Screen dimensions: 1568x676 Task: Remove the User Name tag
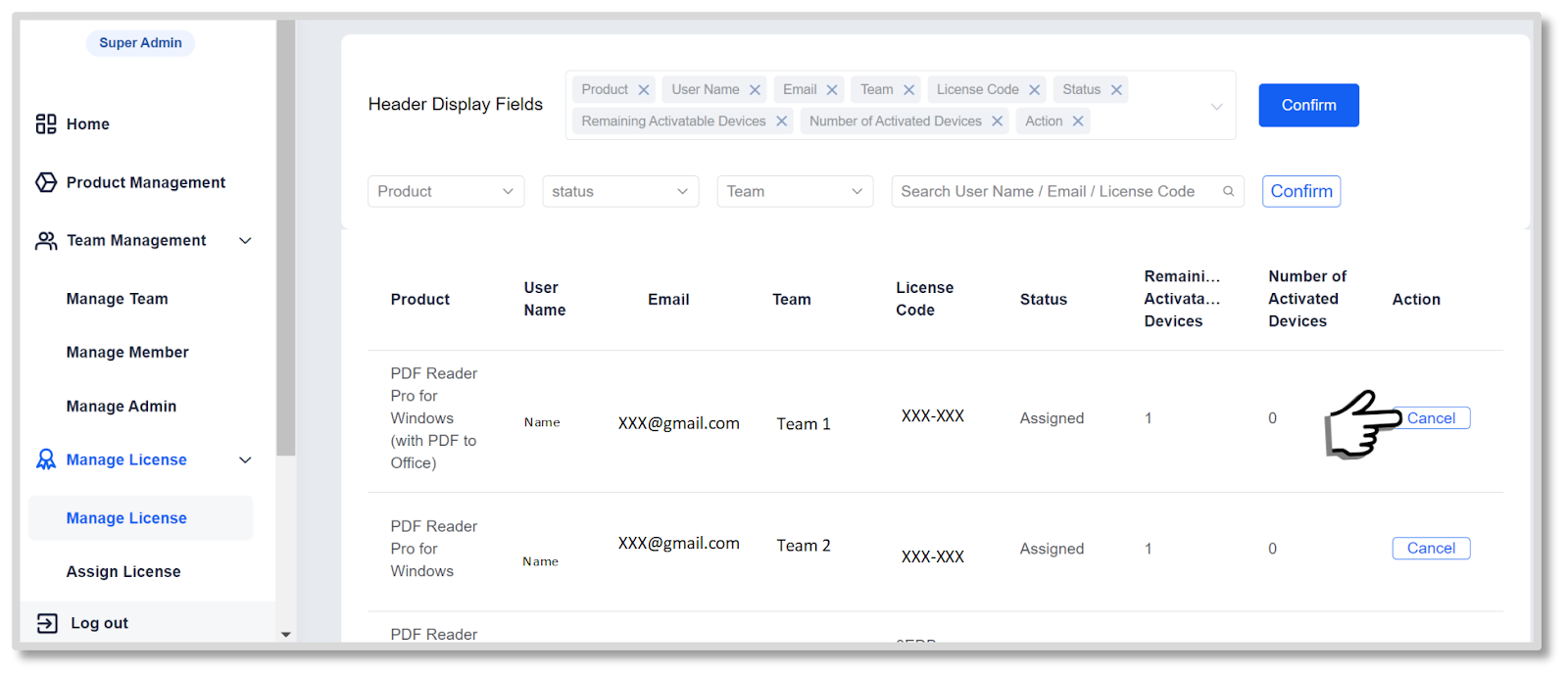click(755, 90)
